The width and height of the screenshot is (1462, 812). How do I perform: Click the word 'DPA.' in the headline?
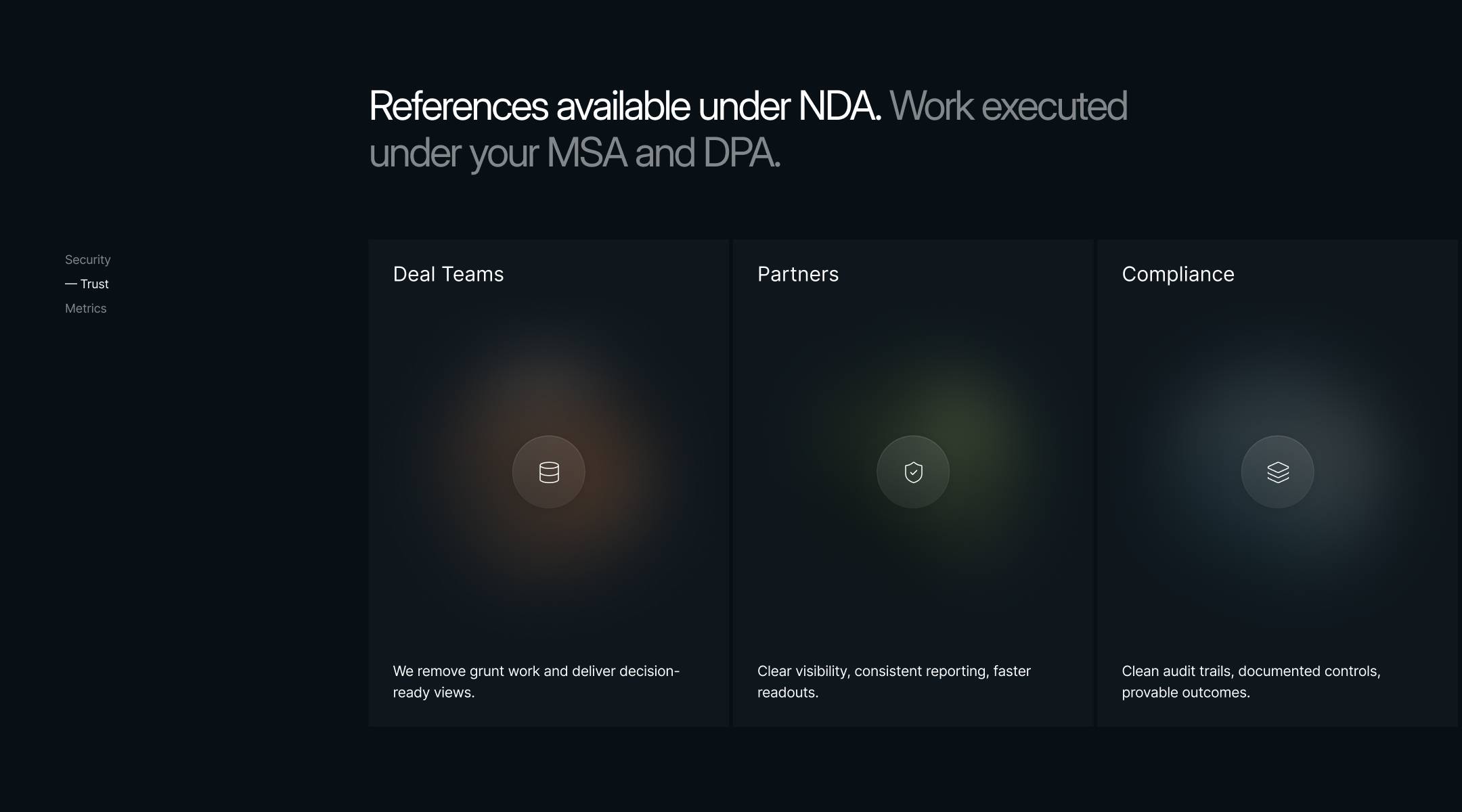(741, 153)
